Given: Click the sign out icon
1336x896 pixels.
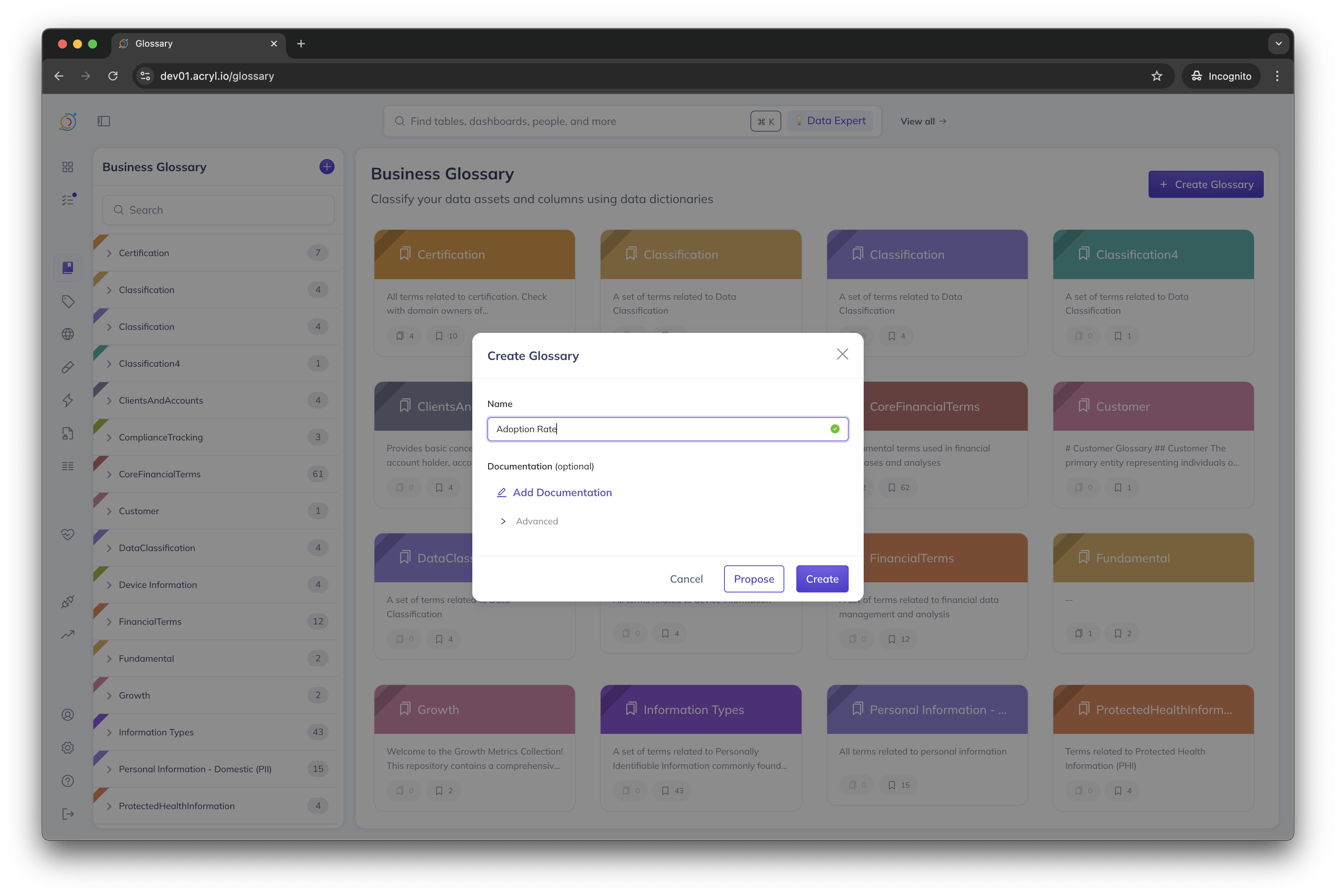Looking at the screenshot, I should [x=68, y=814].
